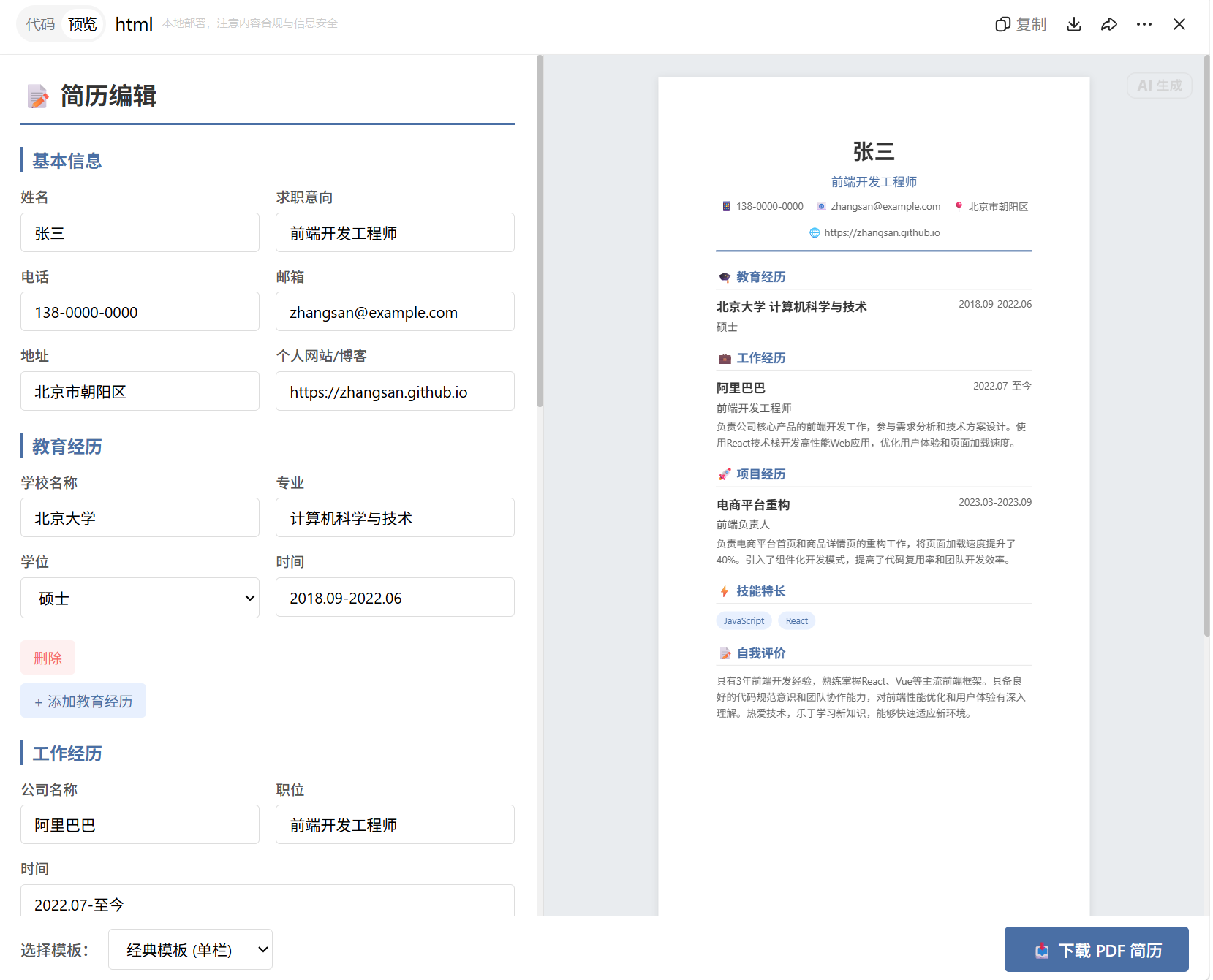Click the 基本信息 section heading

(x=67, y=161)
